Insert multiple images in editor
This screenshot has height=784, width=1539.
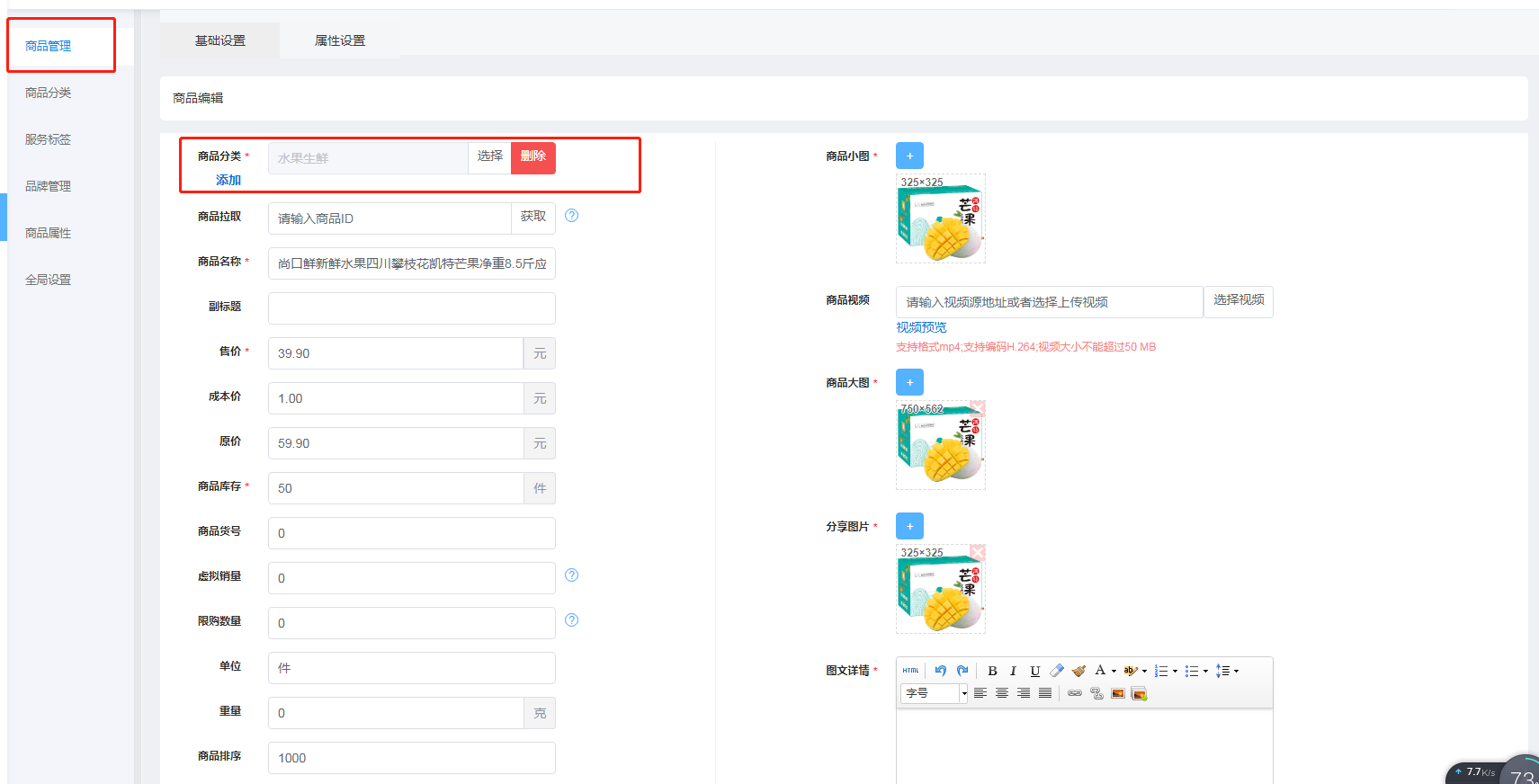1139,693
